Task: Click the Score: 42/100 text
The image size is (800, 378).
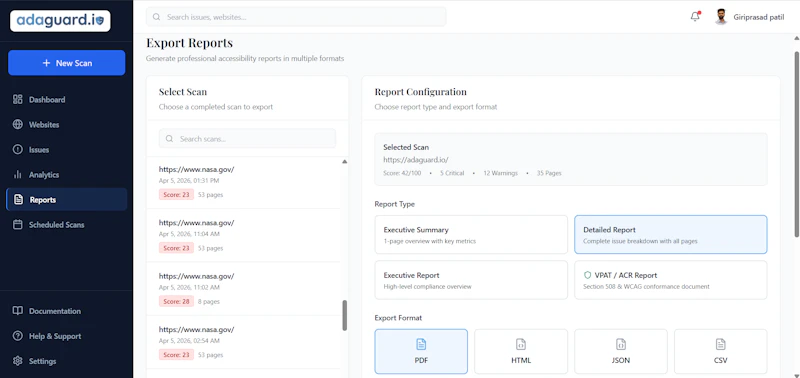Action: point(402,173)
